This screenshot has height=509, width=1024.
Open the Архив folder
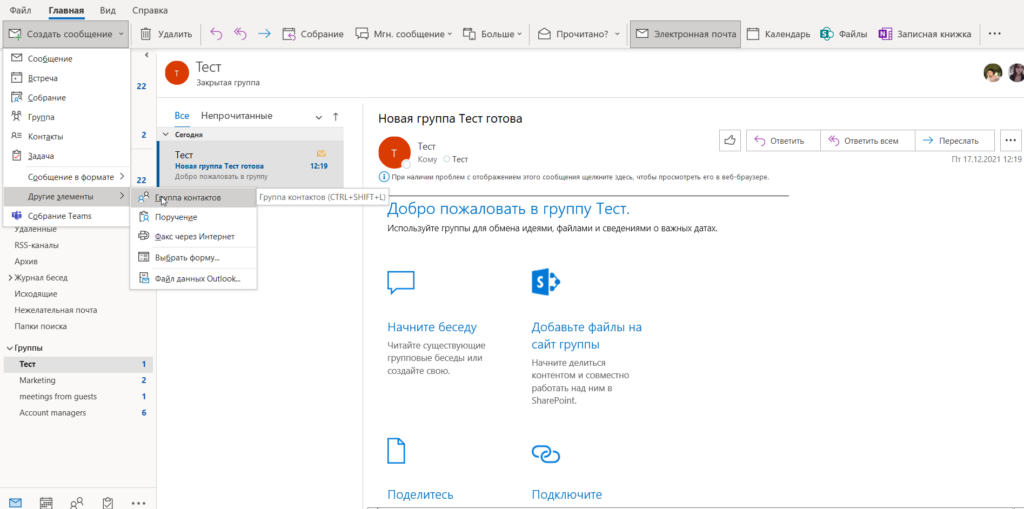pos(25,261)
